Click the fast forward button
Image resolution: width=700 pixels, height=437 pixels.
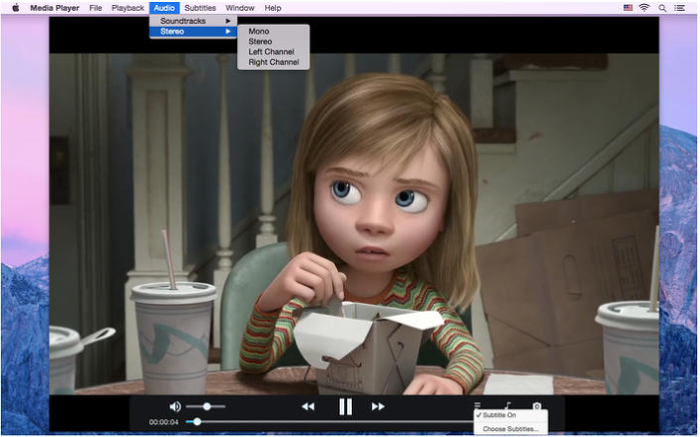[x=378, y=407]
